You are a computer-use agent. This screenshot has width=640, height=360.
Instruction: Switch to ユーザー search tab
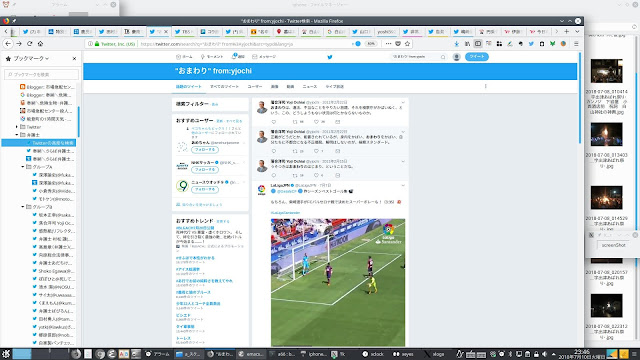(x=255, y=87)
